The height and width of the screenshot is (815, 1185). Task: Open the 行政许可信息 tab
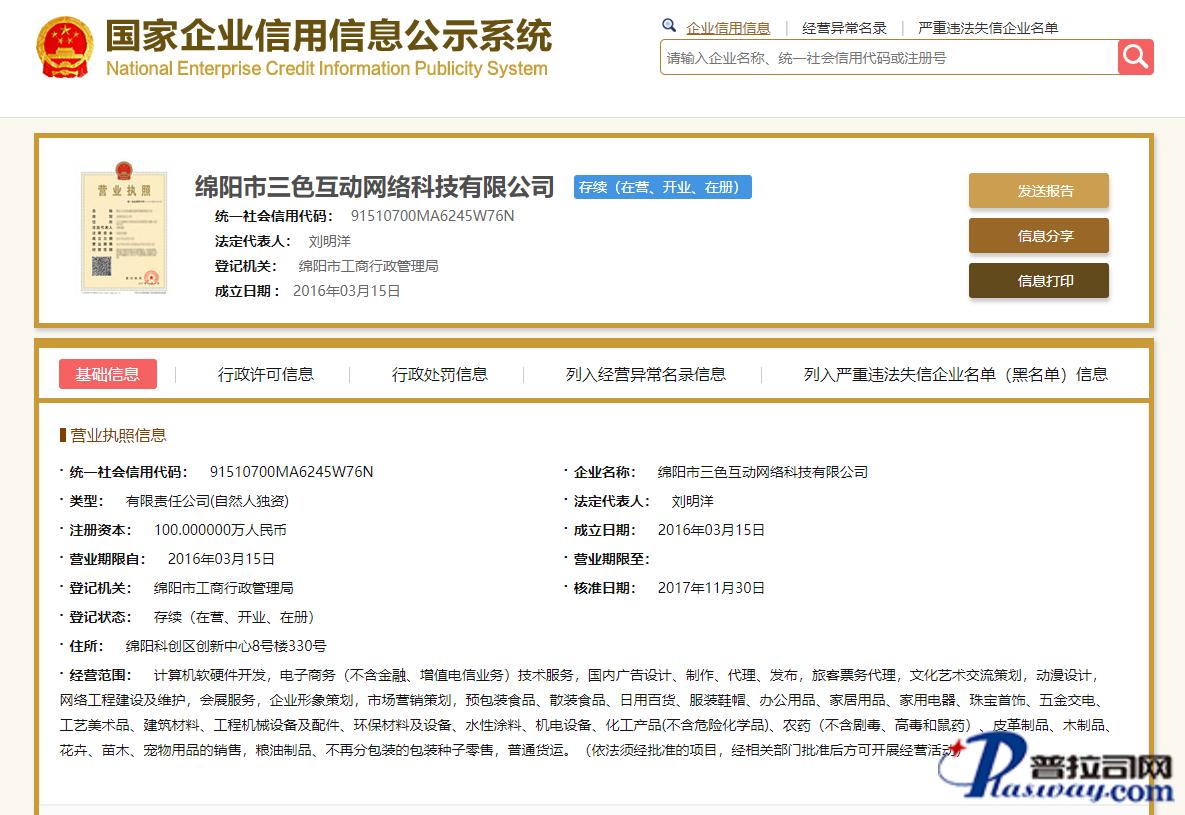pyautogui.click(x=266, y=374)
